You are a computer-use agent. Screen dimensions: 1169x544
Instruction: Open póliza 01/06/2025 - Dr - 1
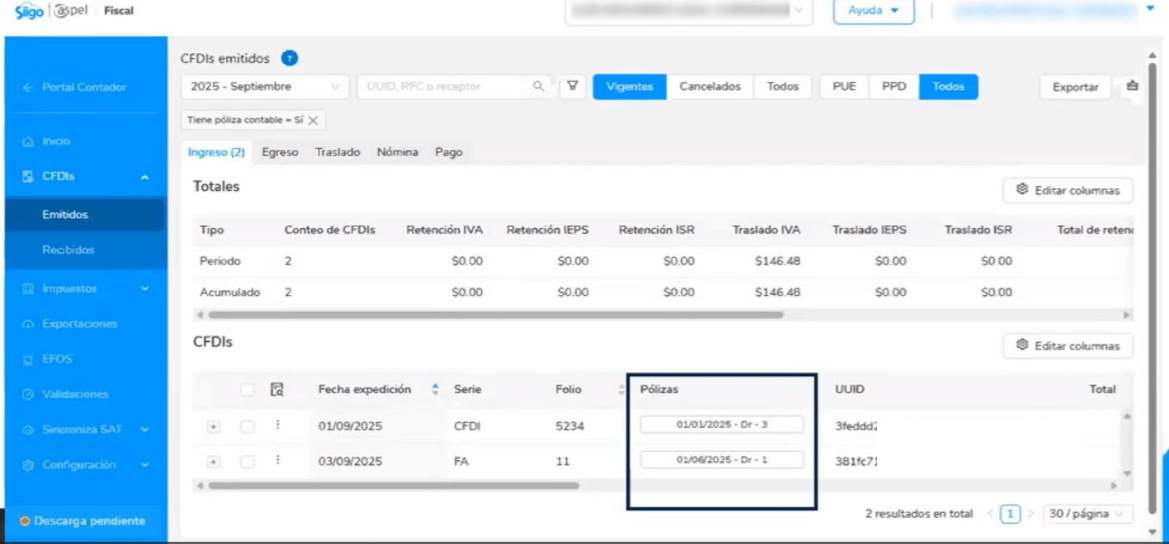[x=722, y=460]
